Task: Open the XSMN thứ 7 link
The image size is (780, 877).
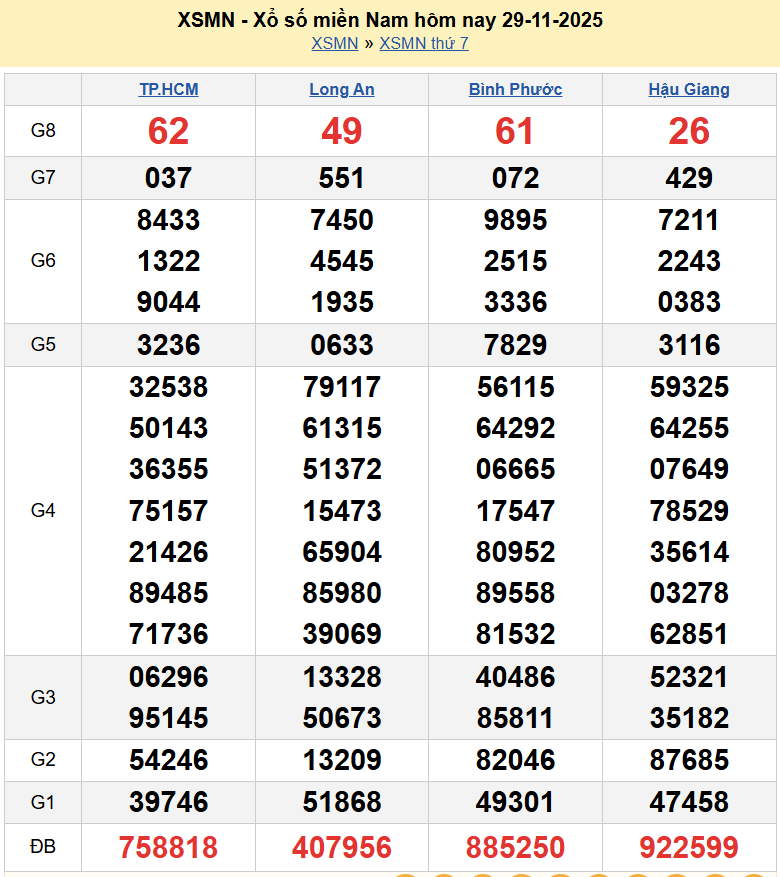Action: [424, 43]
